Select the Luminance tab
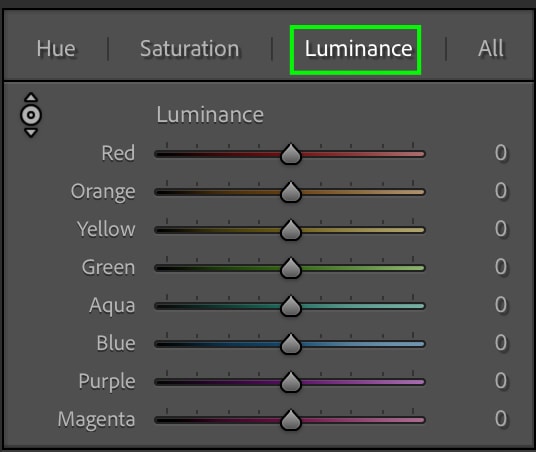The height and width of the screenshot is (452, 536). 358,49
